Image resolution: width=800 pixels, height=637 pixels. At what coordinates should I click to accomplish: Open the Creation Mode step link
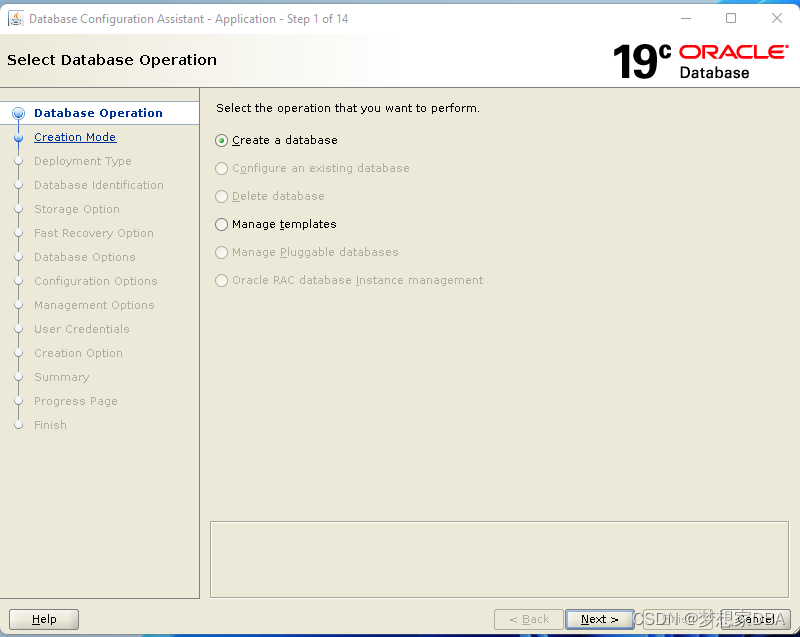pos(75,137)
